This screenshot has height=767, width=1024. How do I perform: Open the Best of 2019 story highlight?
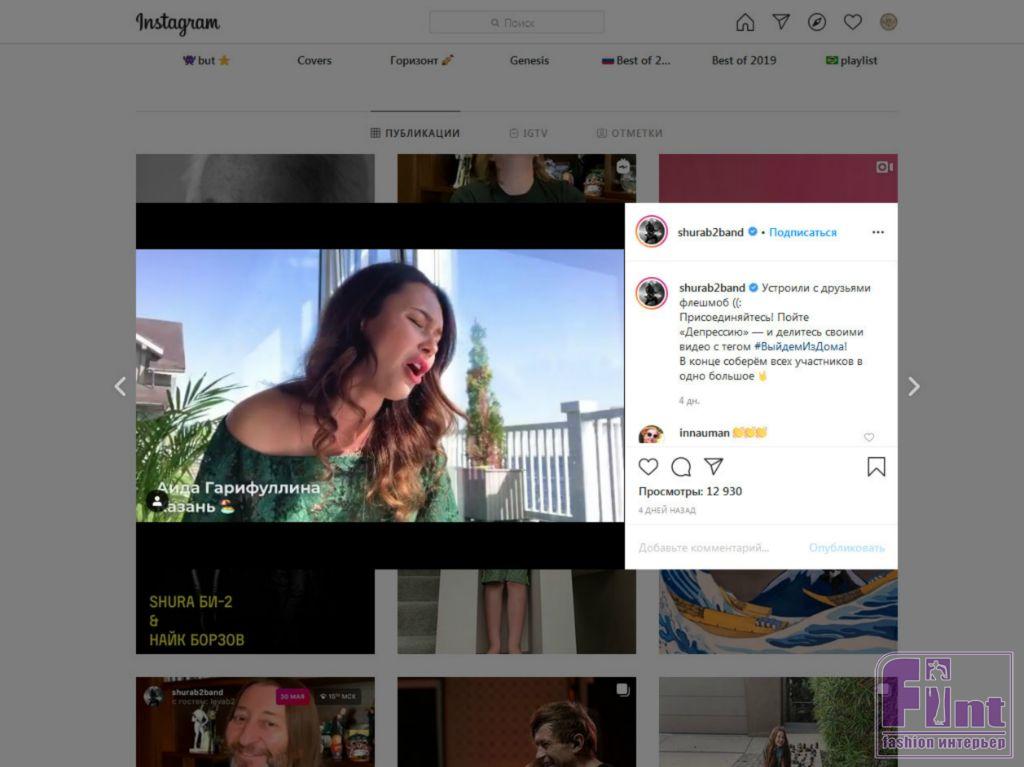[x=744, y=60]
